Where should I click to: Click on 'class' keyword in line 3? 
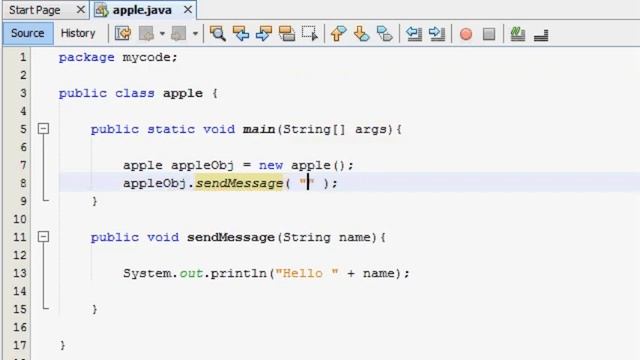(135, 93)
